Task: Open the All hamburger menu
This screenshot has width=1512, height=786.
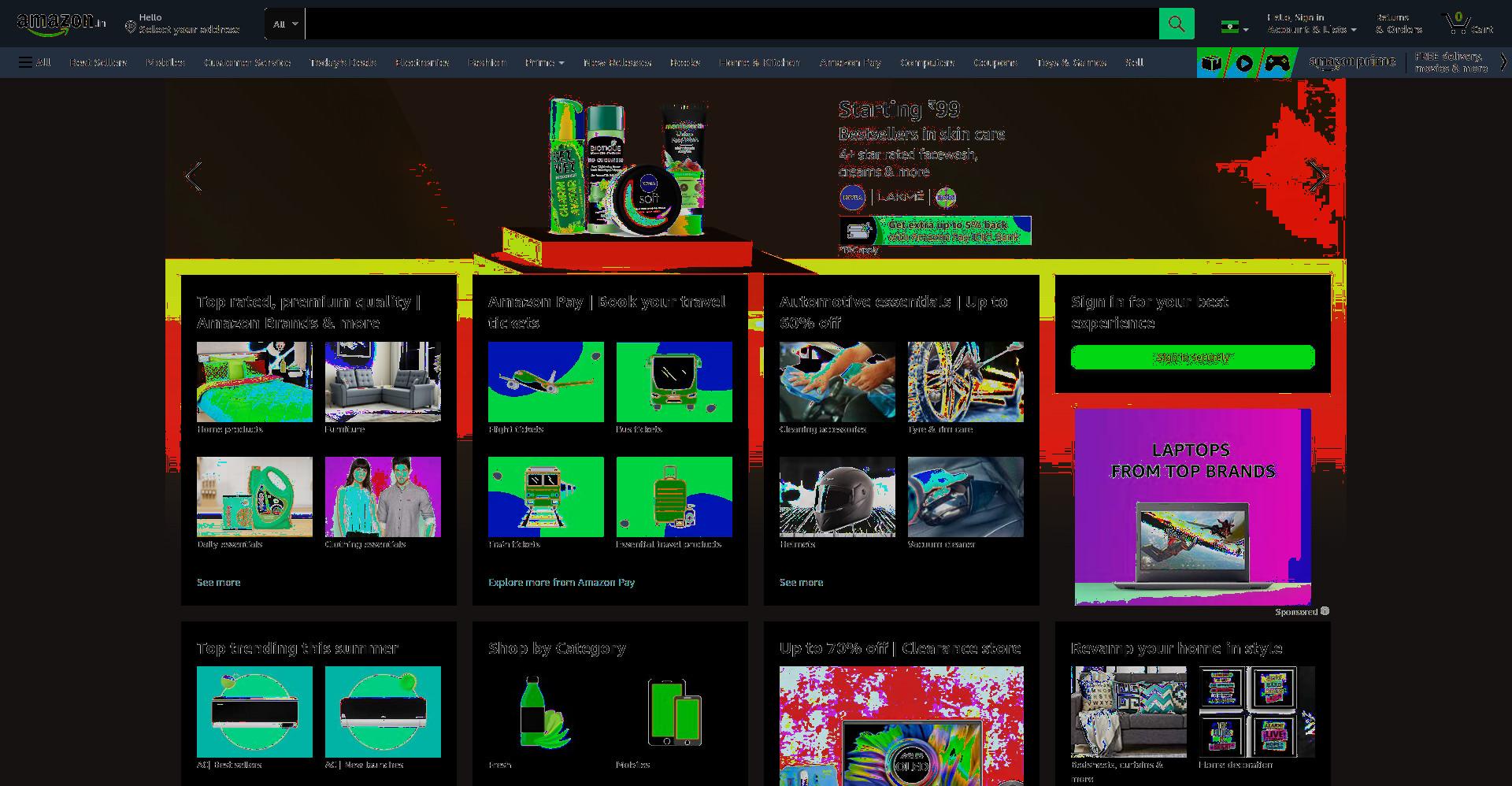Action: tap(35, 62)
